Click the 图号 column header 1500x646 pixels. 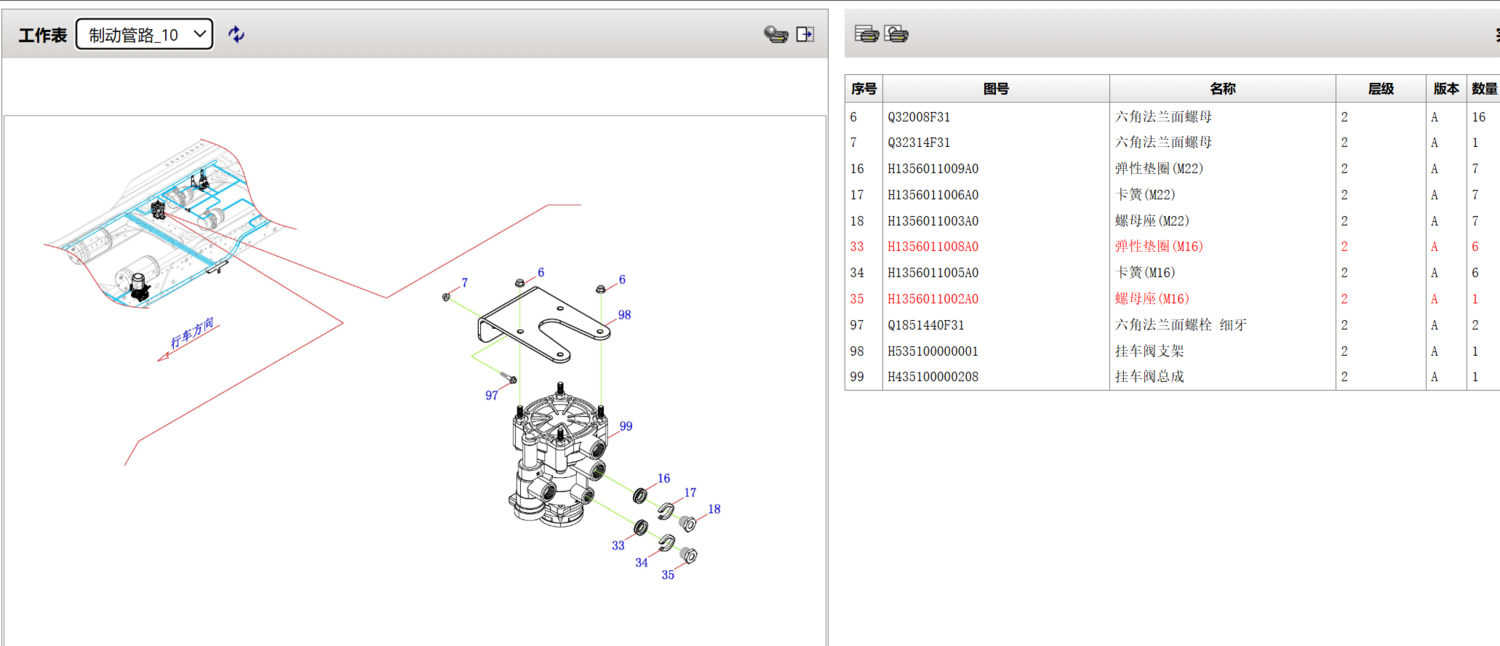click(996, 89)
